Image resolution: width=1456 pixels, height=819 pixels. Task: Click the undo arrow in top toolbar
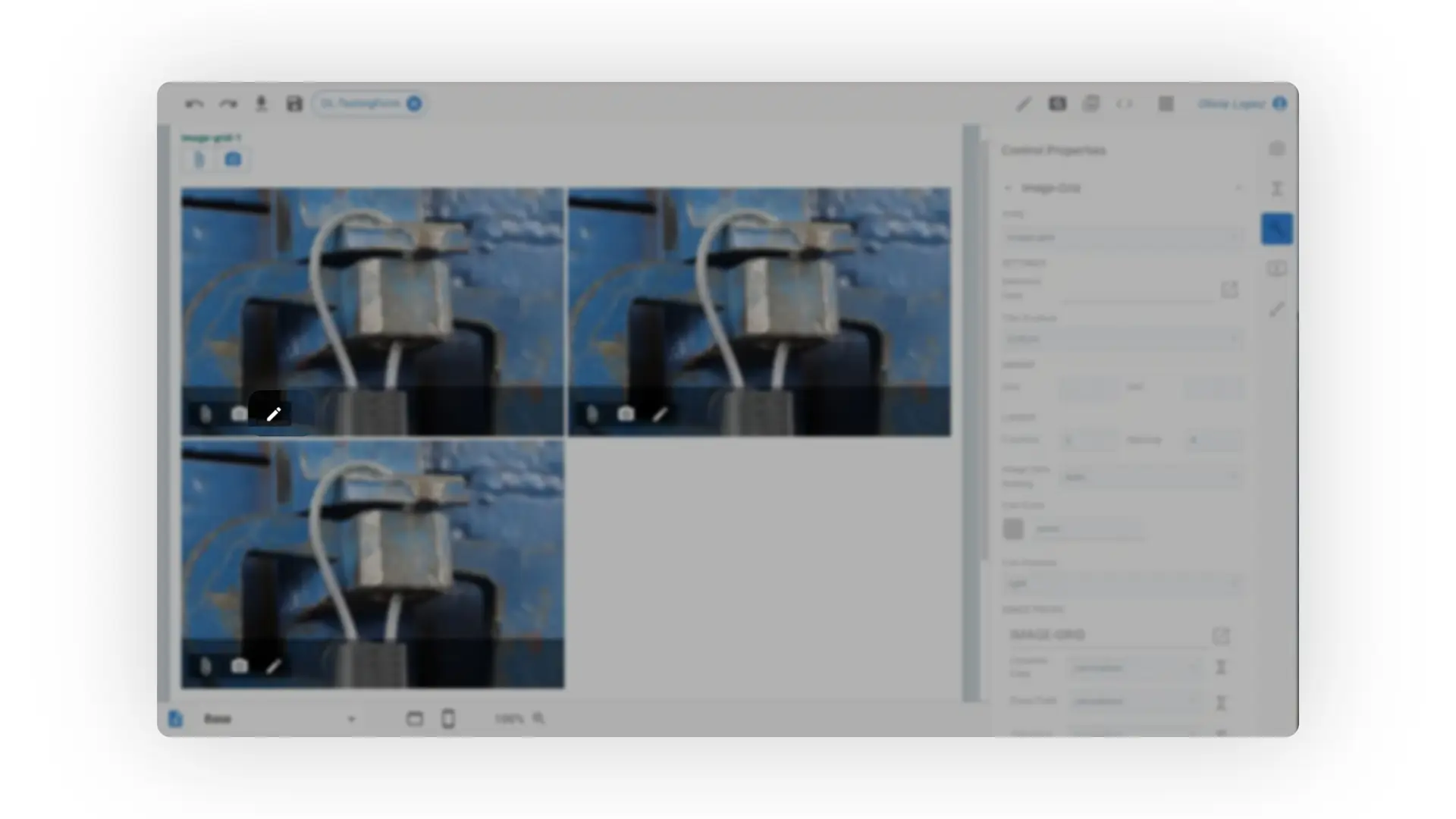pyautogui.click(x=194, y=104)
